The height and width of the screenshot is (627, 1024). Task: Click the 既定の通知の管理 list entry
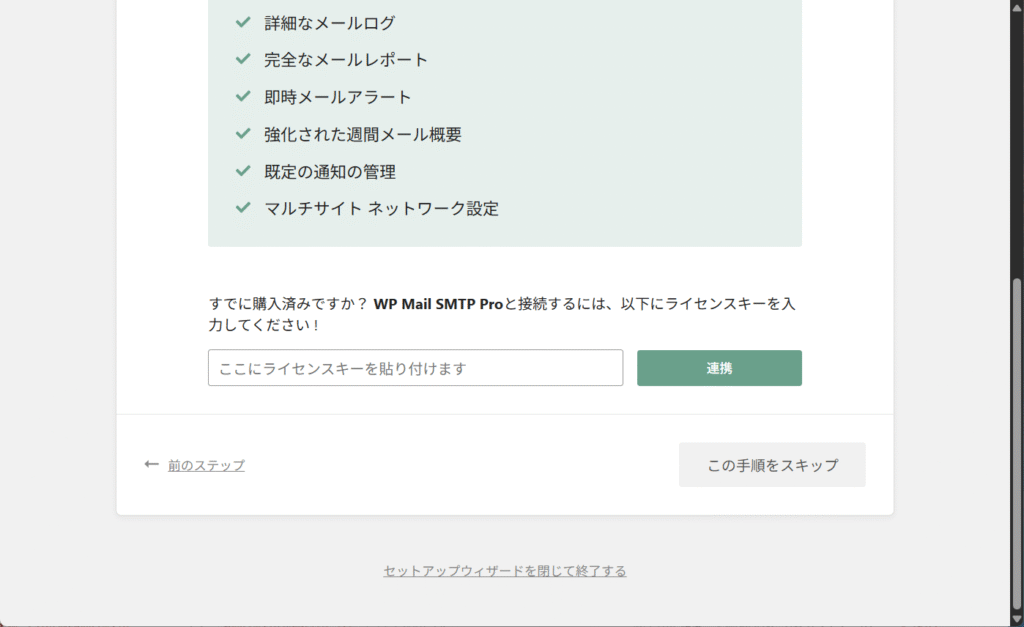pyautogui.click(x=330, y=171)
